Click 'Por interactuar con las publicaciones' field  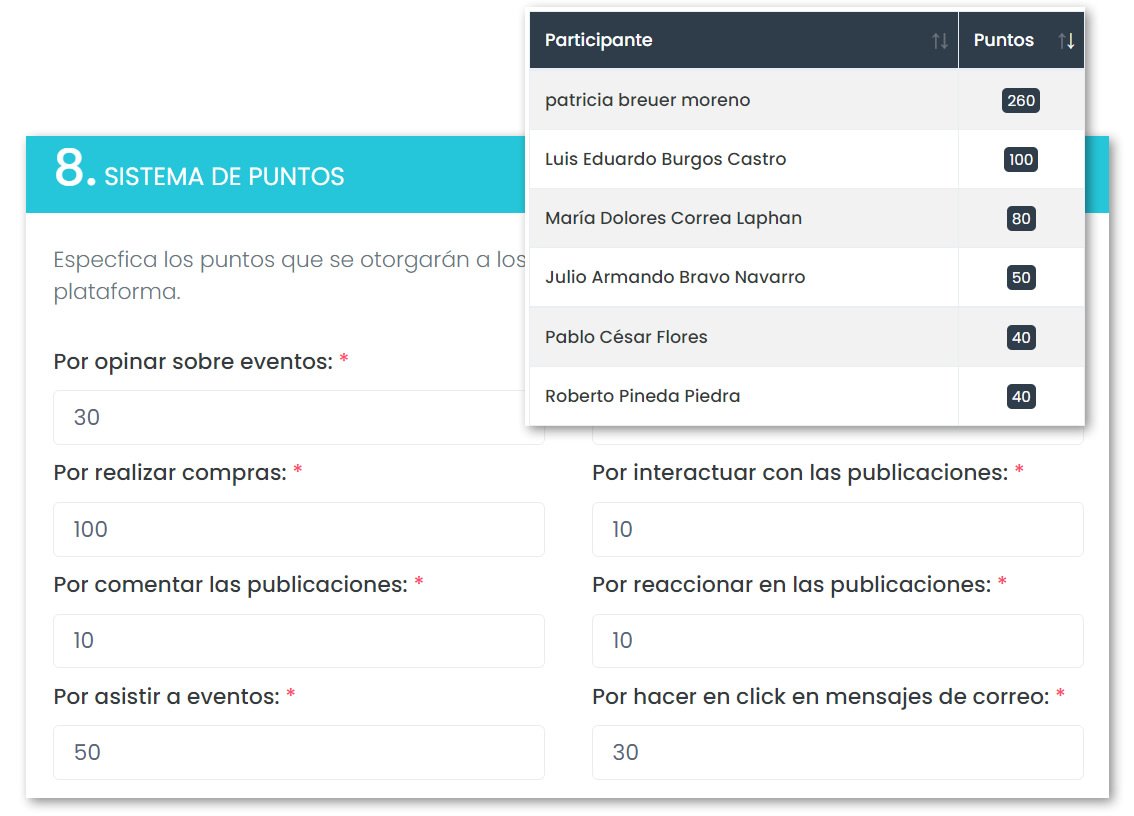click(837, 529)
